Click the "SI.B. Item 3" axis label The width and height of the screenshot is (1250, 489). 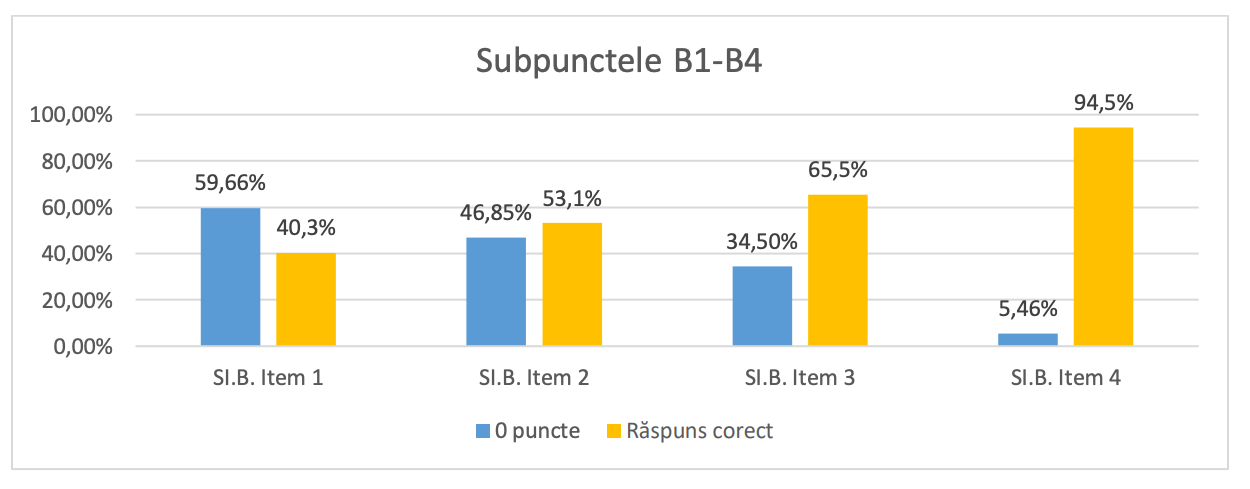[799, 379]
